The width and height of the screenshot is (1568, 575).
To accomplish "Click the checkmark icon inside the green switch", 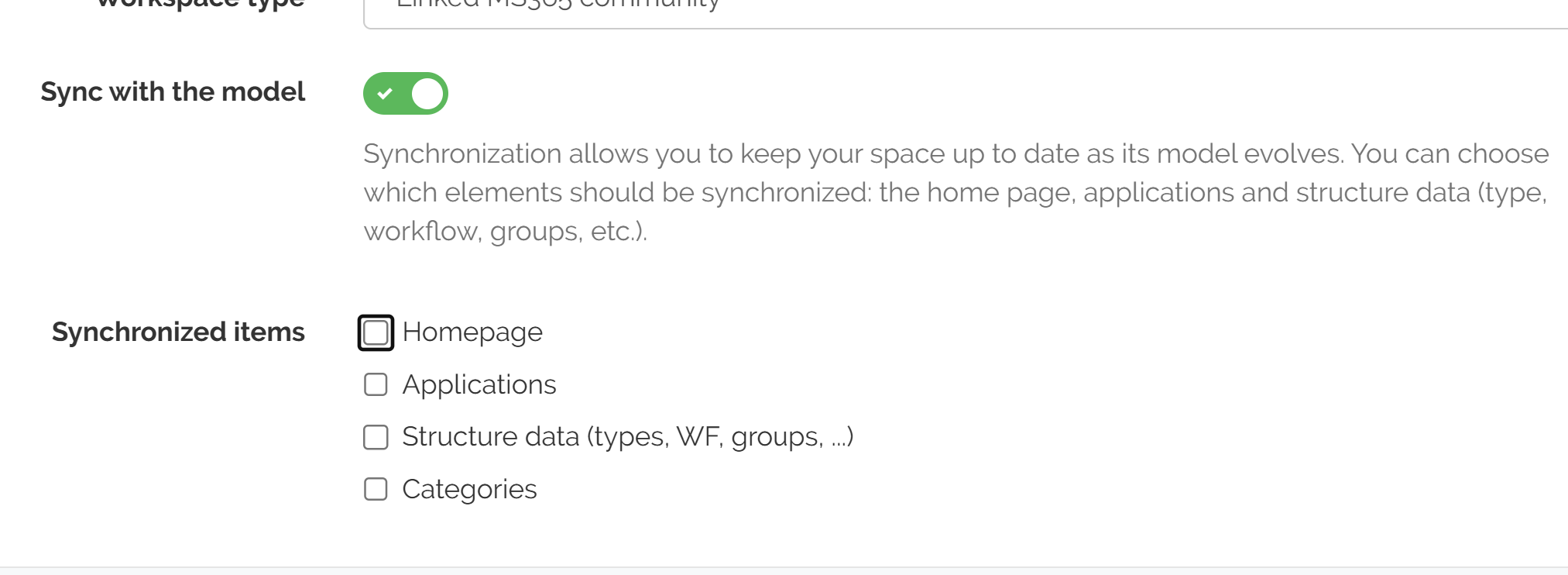I will (385, 94).
